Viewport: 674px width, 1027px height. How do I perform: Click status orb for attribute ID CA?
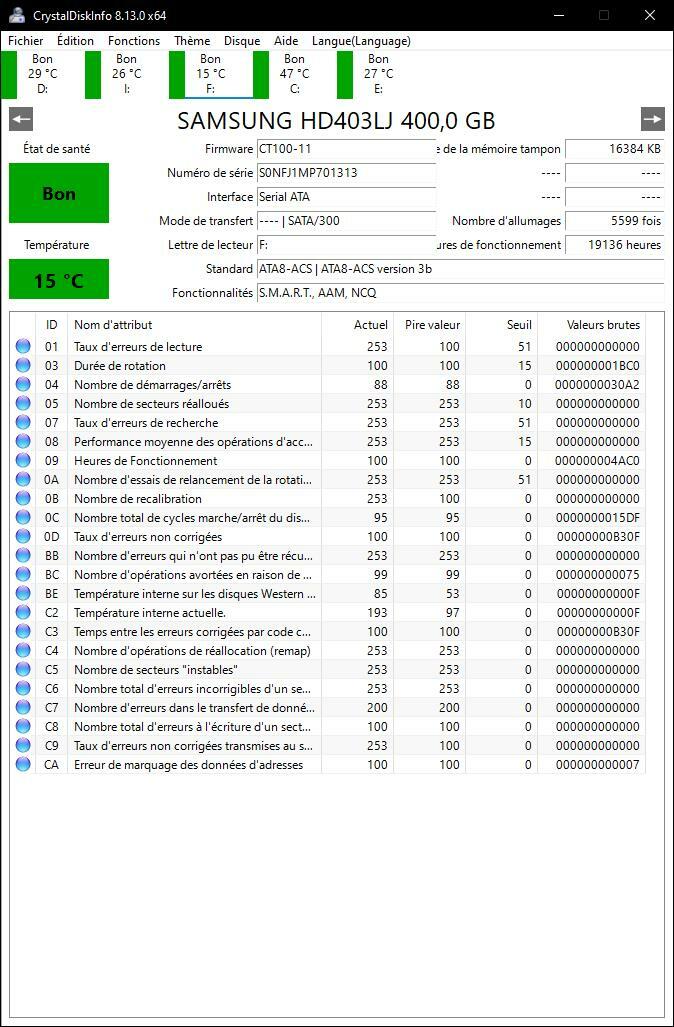pos(23,764)
